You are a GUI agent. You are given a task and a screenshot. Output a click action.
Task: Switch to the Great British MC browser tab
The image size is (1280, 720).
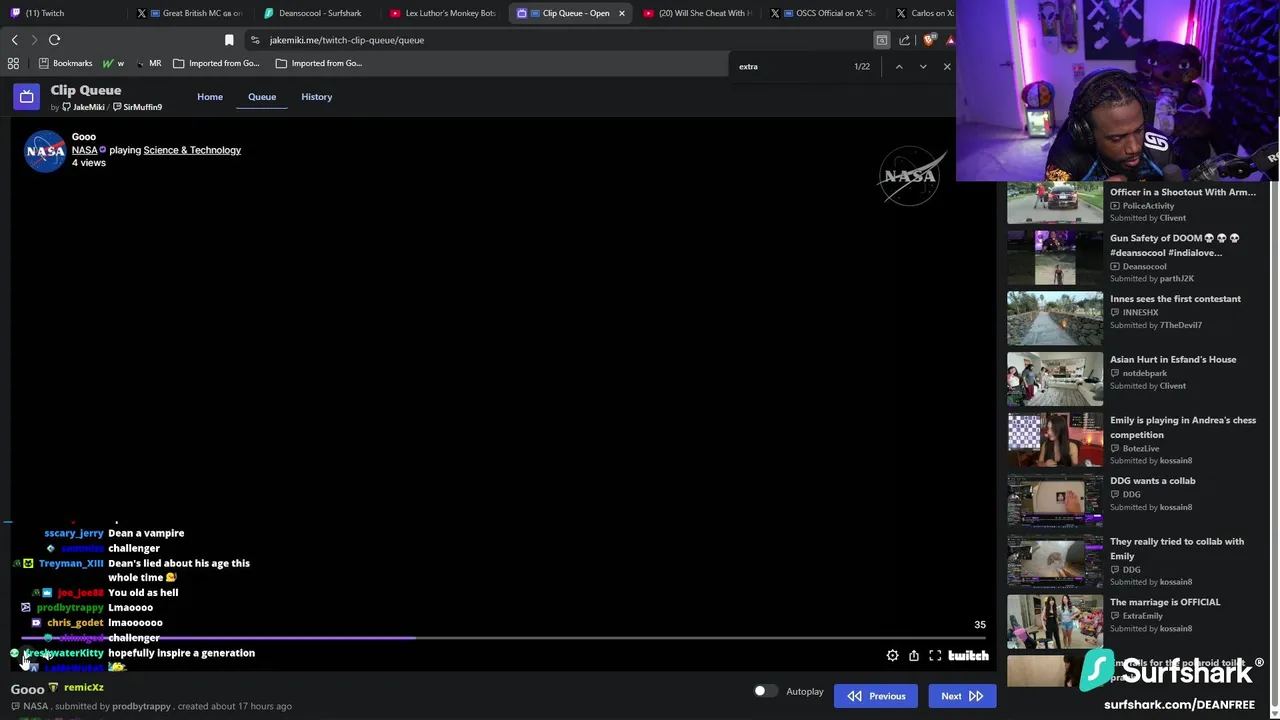pos(190,13)
